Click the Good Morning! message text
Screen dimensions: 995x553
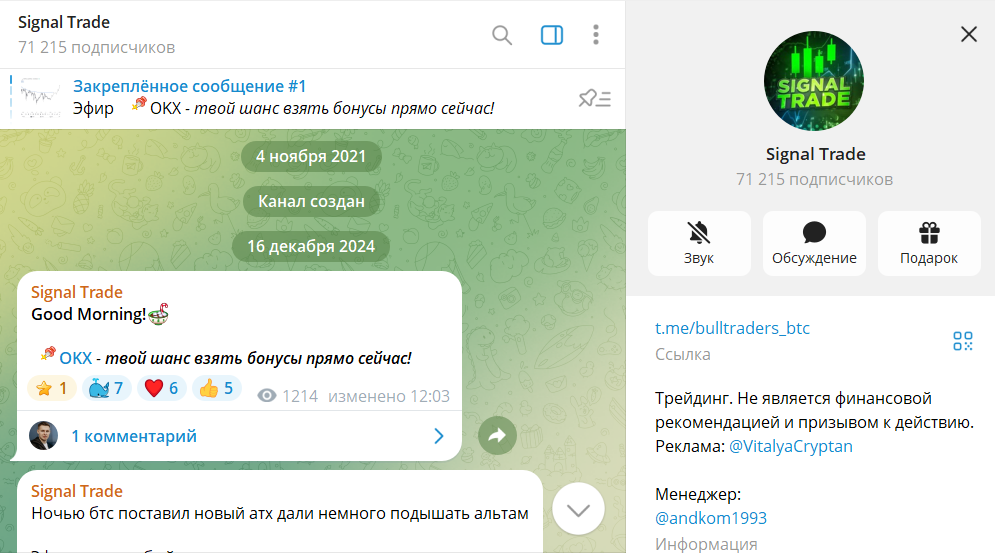89,314
